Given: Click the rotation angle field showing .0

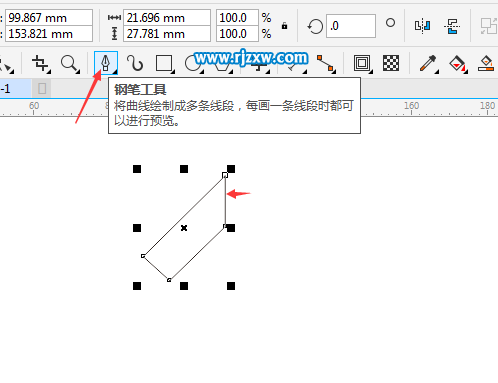Looking at the screenshot, I should click(351, 26).
